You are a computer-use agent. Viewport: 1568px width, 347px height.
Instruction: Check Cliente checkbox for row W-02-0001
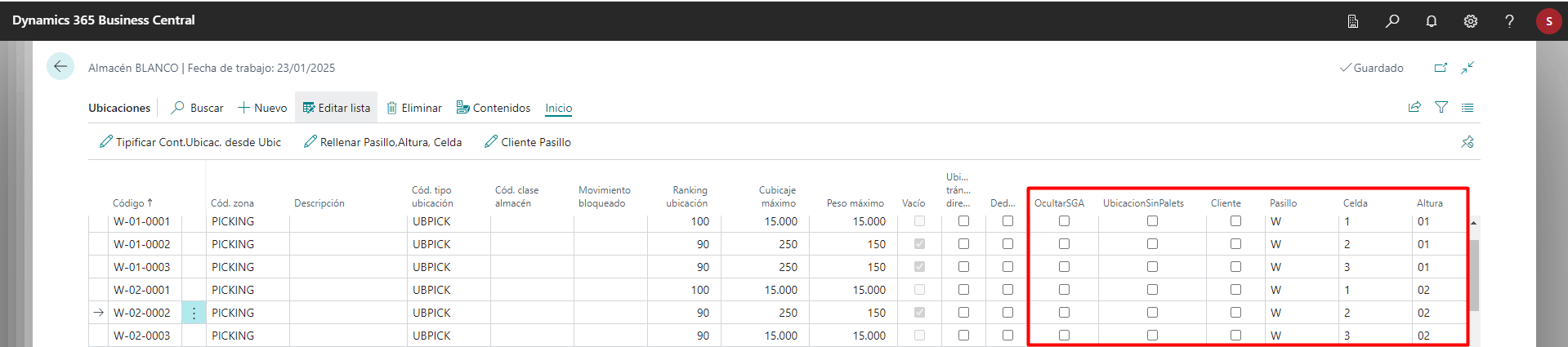point(1235,290)
